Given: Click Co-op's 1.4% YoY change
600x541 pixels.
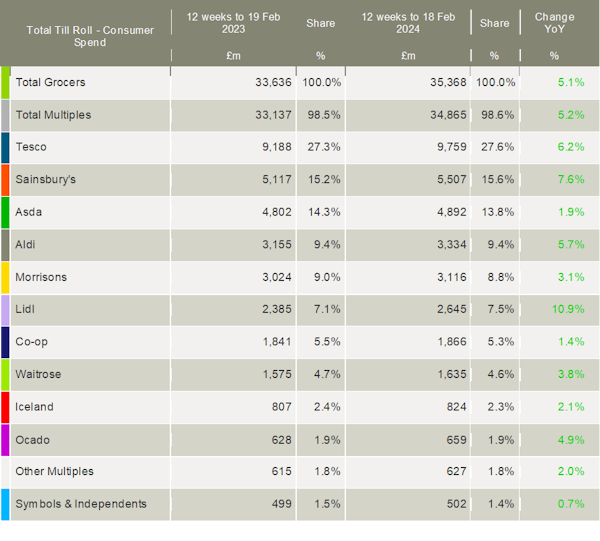Looking at the screenshot, I should 571,342.
